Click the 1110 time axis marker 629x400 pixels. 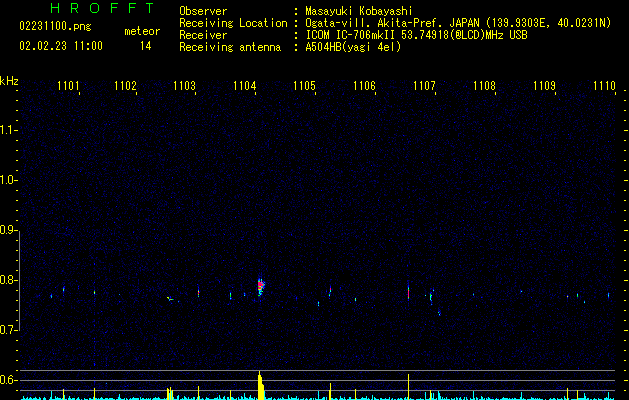tap(604, 85)
